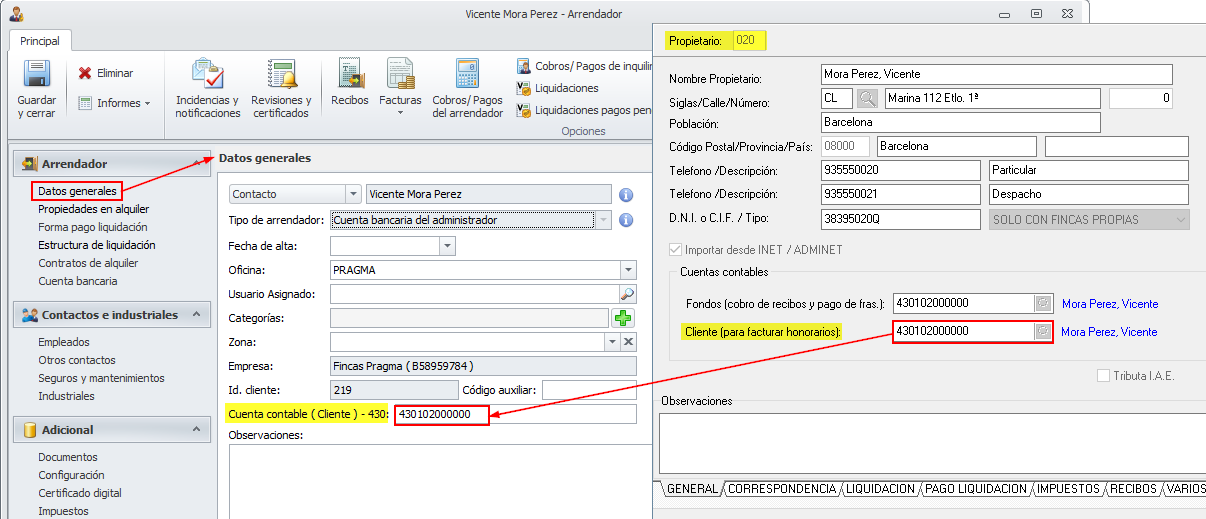Open Cobros/Pagos del arrendador
This screenshot has width=1206, height=519.
[x=467, y=89]
